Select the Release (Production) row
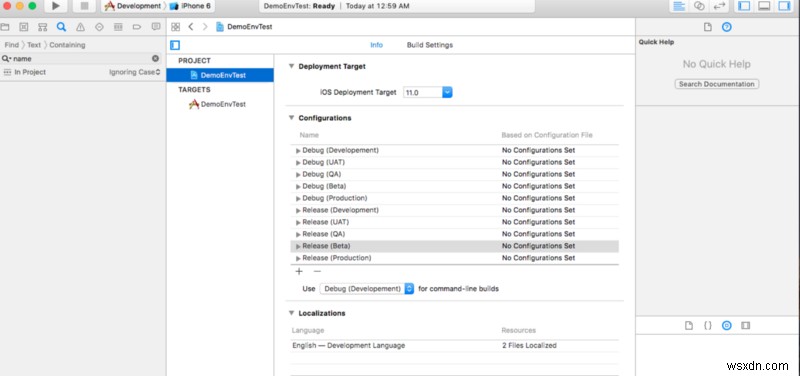Image resolution: width=800 pixels, height=376 pixels. coord(455,258)
